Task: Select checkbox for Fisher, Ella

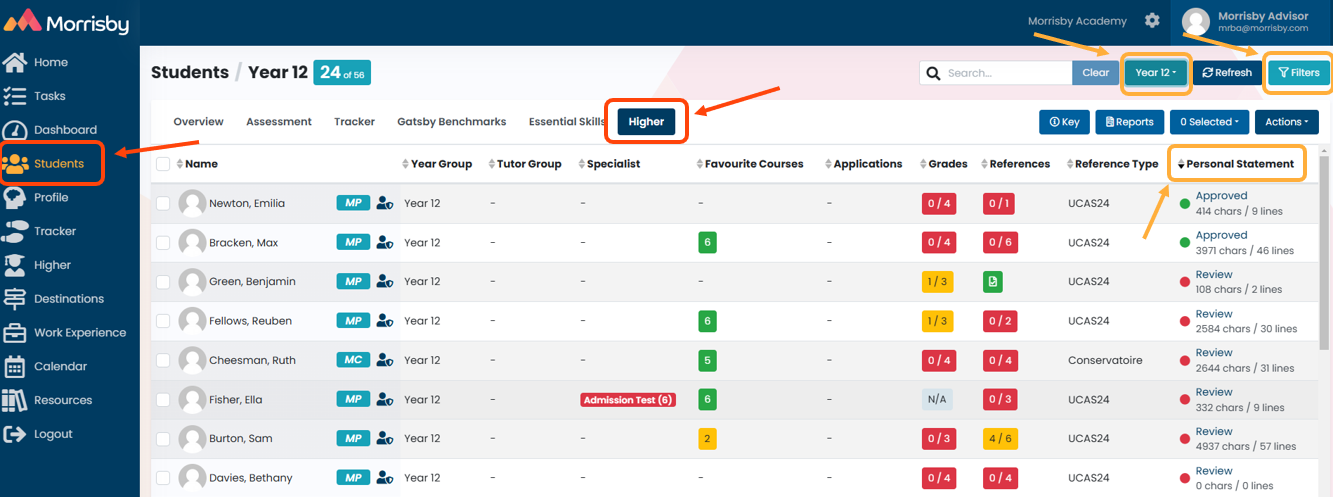Action: click(163, 400)
